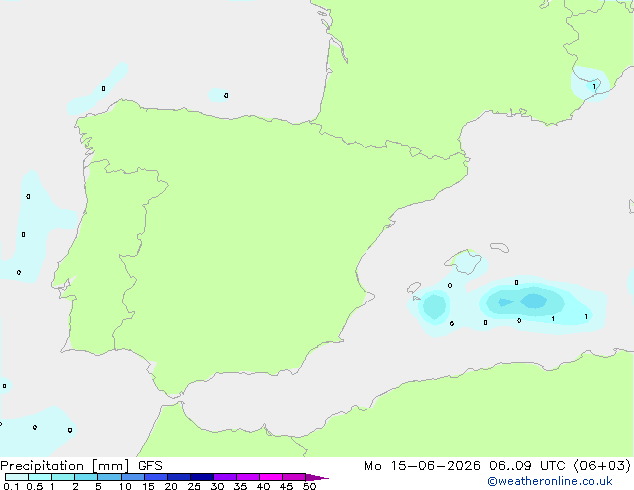Screen dimensions: 634x490
Task: Select the 0.5–1 mm legend color segment
Action: (40, 477)
